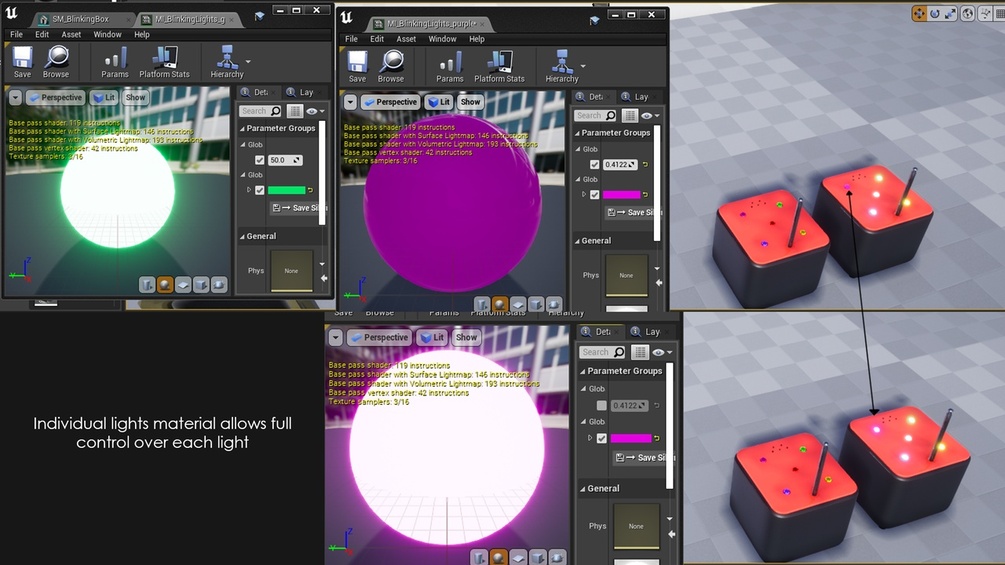The image size is (1005, 565).
Task: Toggle the 0.4122 checkbox in top purple window
Action: pos(595,165)
